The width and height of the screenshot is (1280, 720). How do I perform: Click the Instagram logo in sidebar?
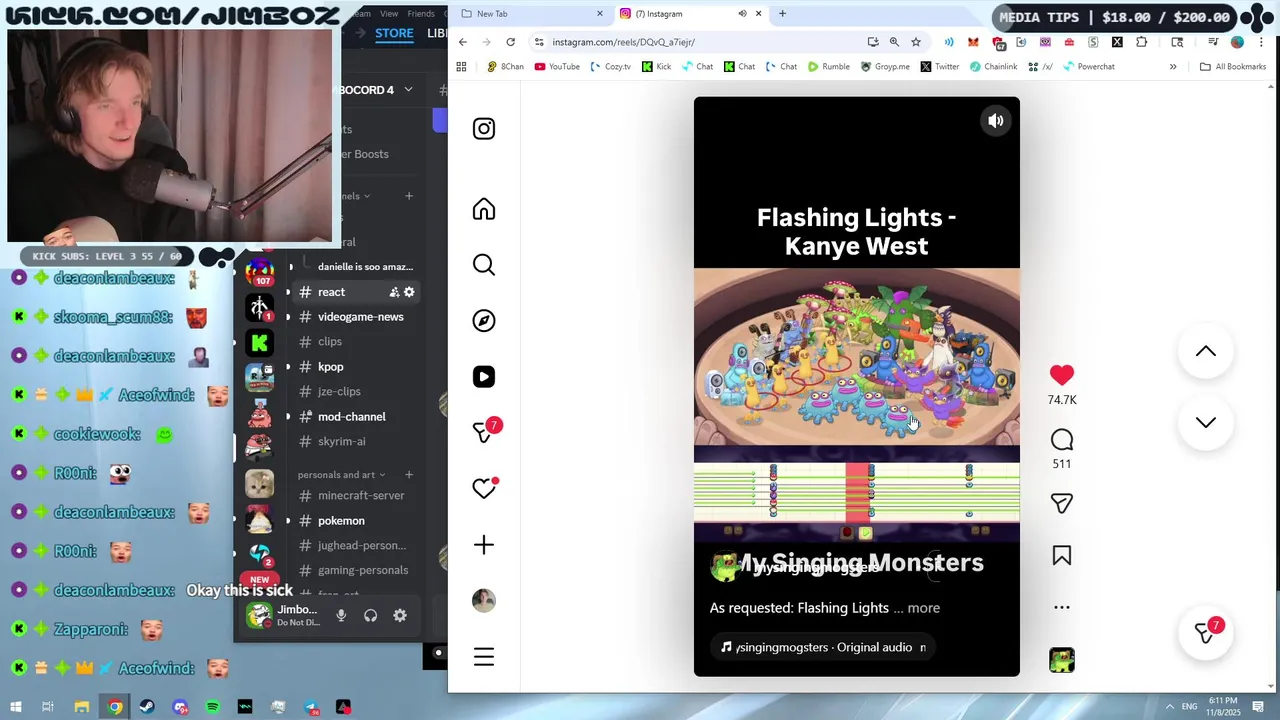pos(484,128)
